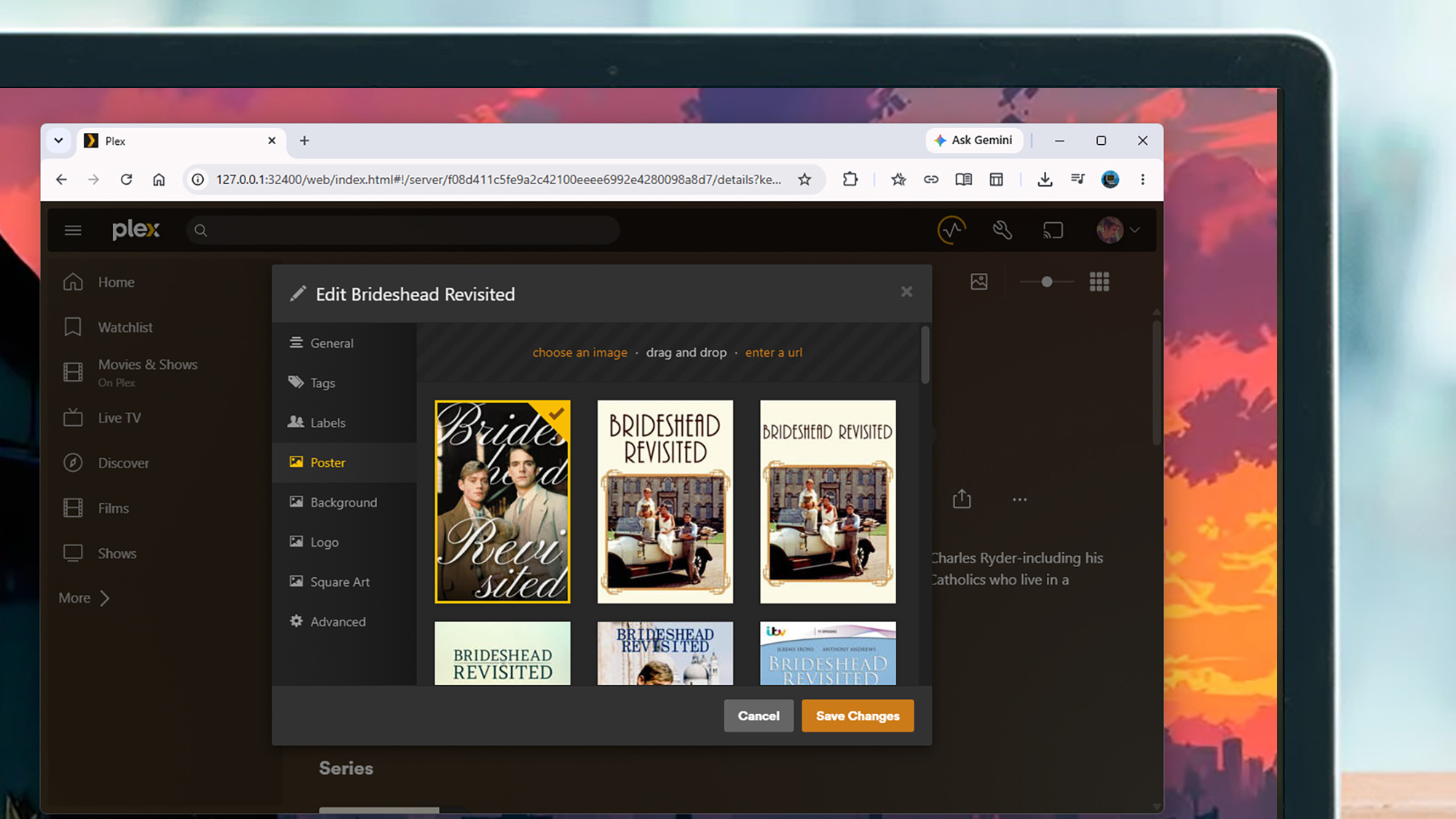The image size is (1456, 819).
Task: Click the enter a url link
Action: click(x=773, y=352)
